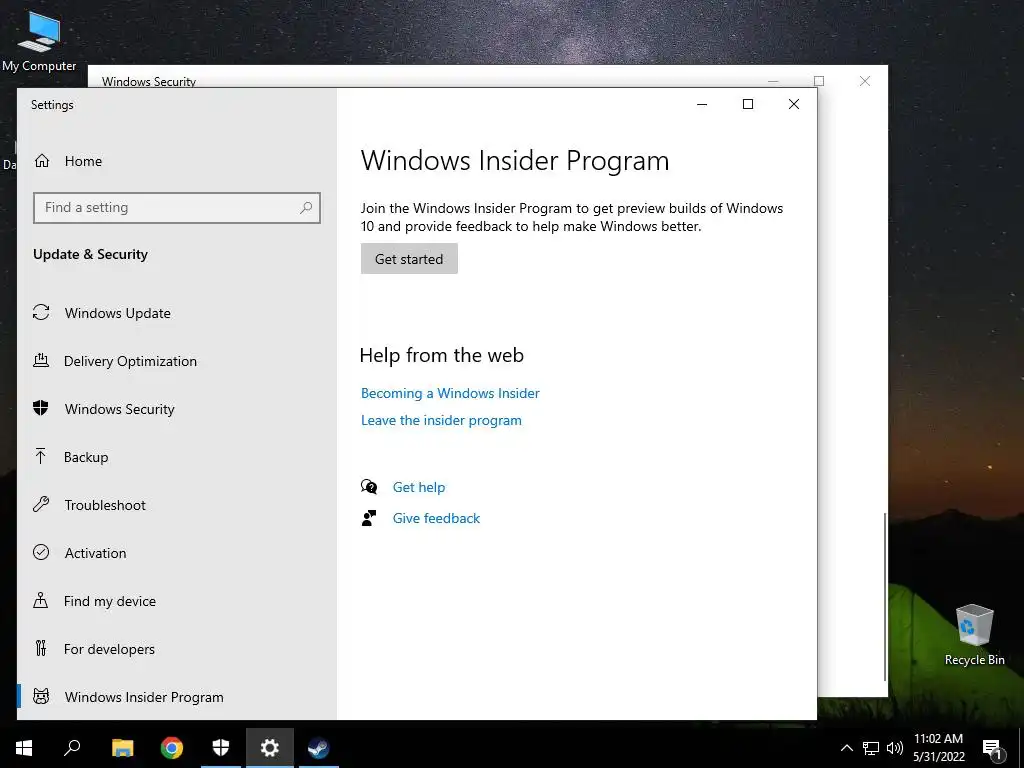This screenshot has width=1024, height=768.
Task: Open Delivery Optimization settings page
Action: pos(130,361)
